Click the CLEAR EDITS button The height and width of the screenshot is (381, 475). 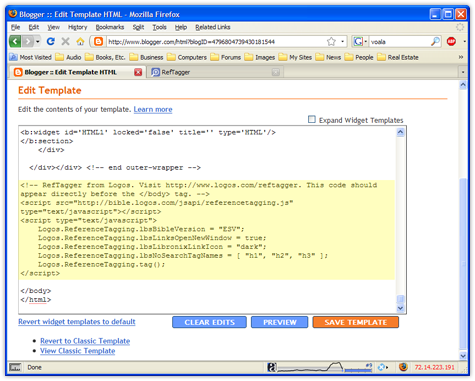pyautogui.click(x=209, y=322)
